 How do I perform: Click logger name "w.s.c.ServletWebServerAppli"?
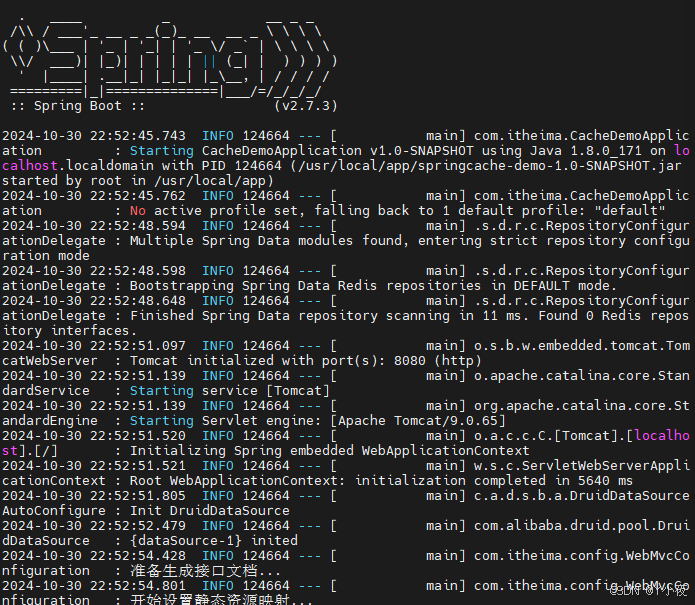(x=582, y=466)
